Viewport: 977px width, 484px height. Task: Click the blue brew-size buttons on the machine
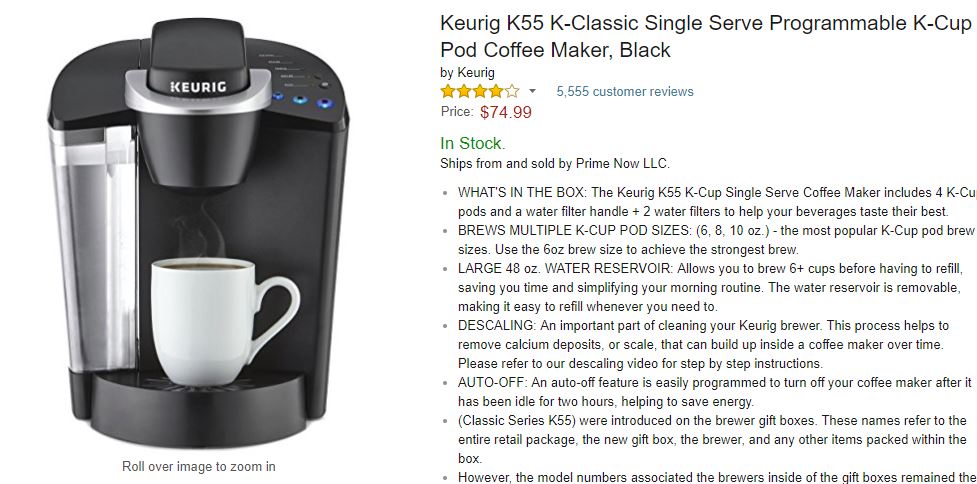click(300, 100)
